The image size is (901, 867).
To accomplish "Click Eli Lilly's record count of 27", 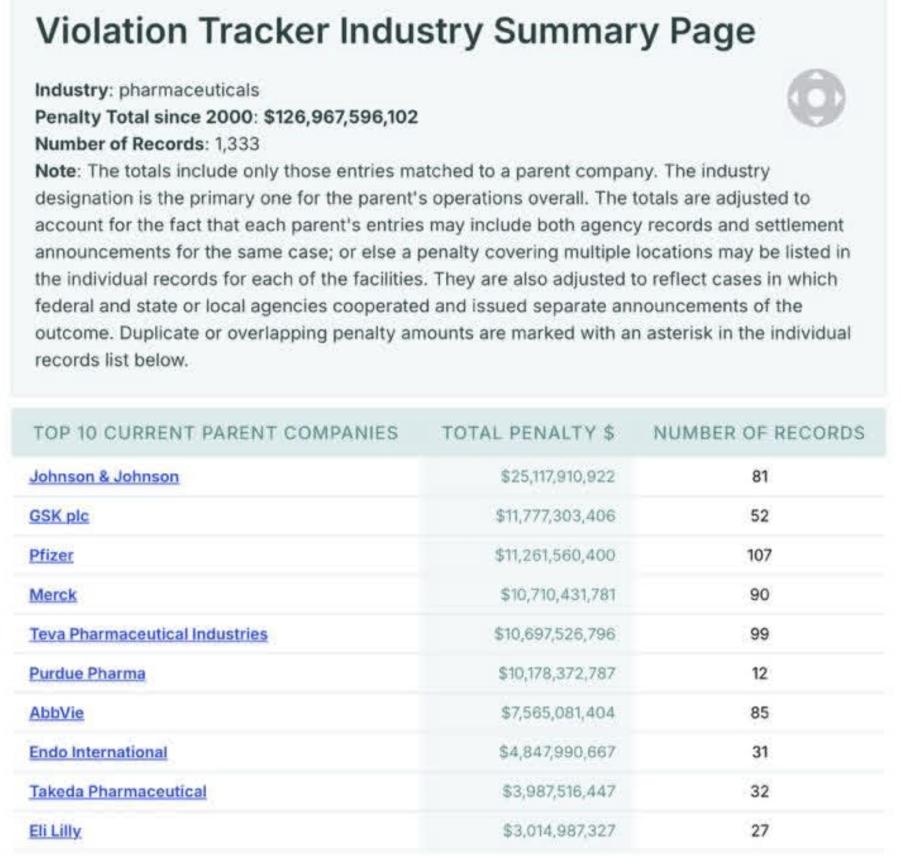I will click(x=759, y=831).
